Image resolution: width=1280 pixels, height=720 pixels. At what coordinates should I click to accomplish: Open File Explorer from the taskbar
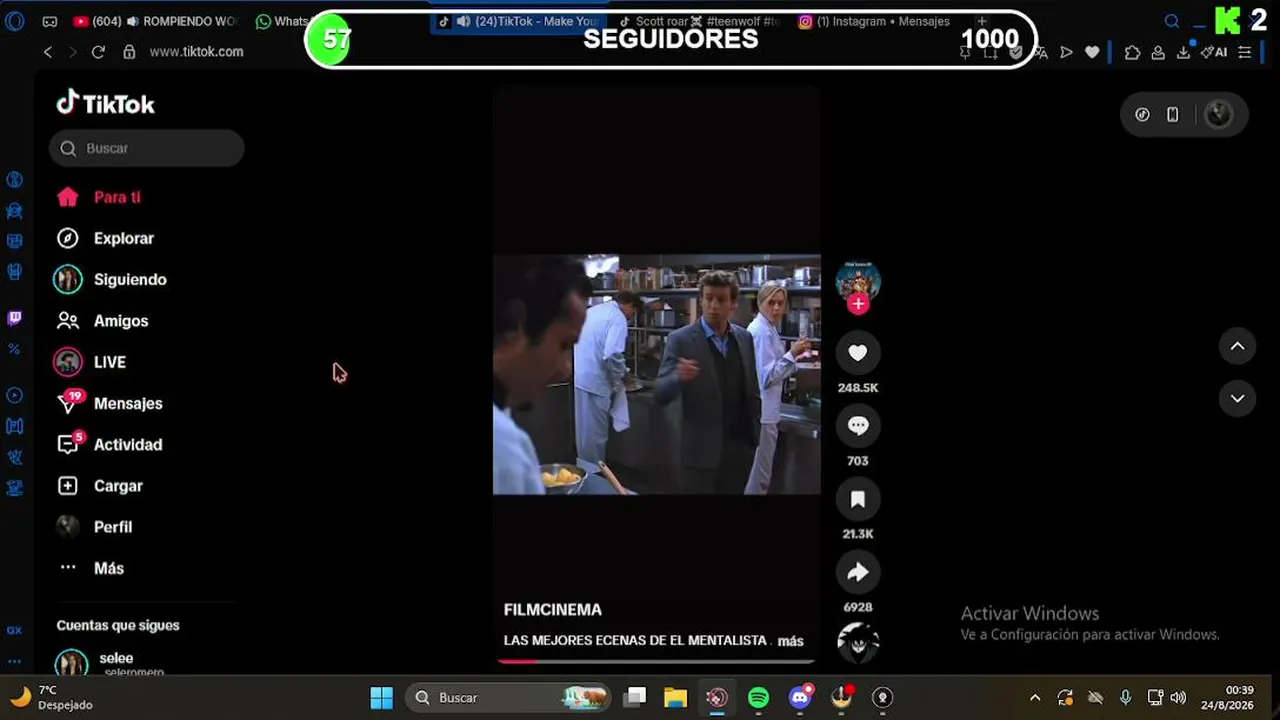click(675, 698)
